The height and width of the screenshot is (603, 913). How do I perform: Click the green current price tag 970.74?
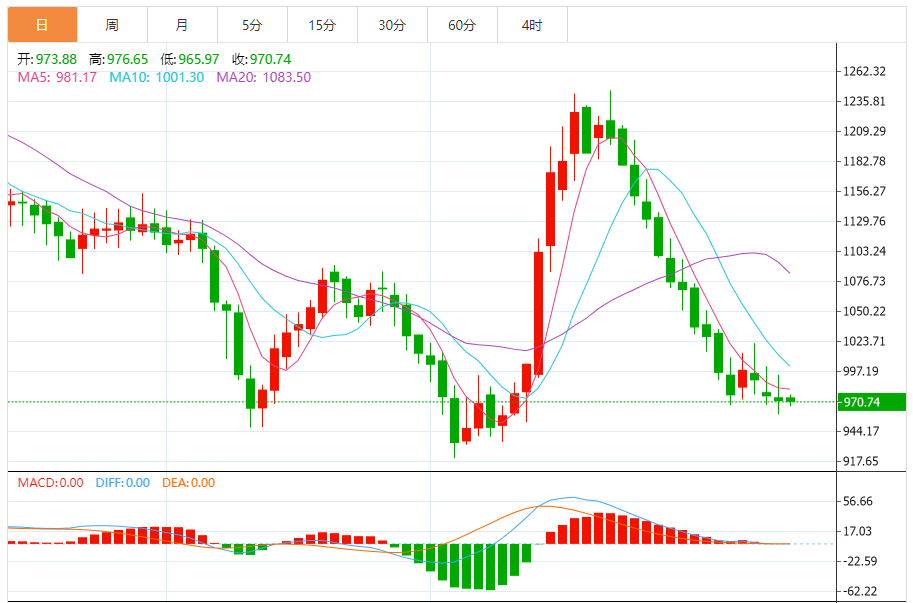(x=872, y=402)
